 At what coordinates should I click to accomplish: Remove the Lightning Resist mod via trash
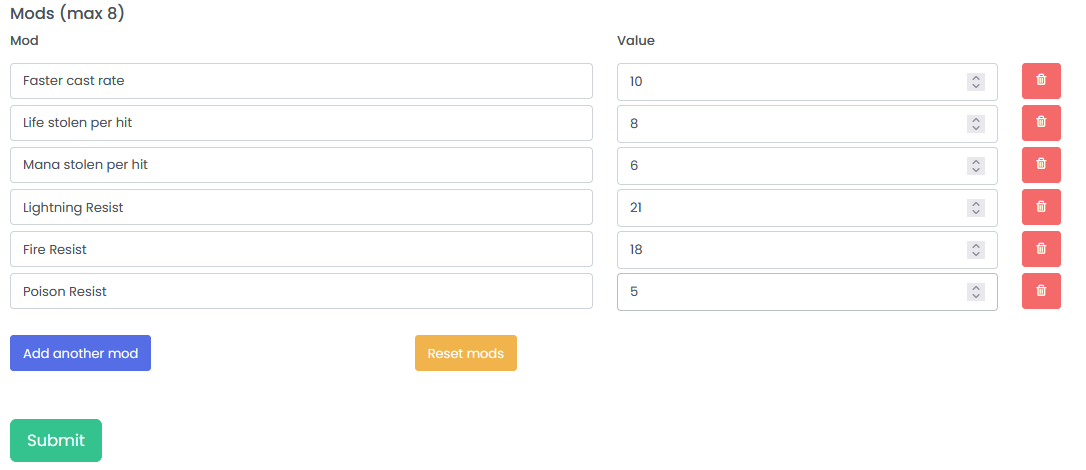click(1041, 207)
